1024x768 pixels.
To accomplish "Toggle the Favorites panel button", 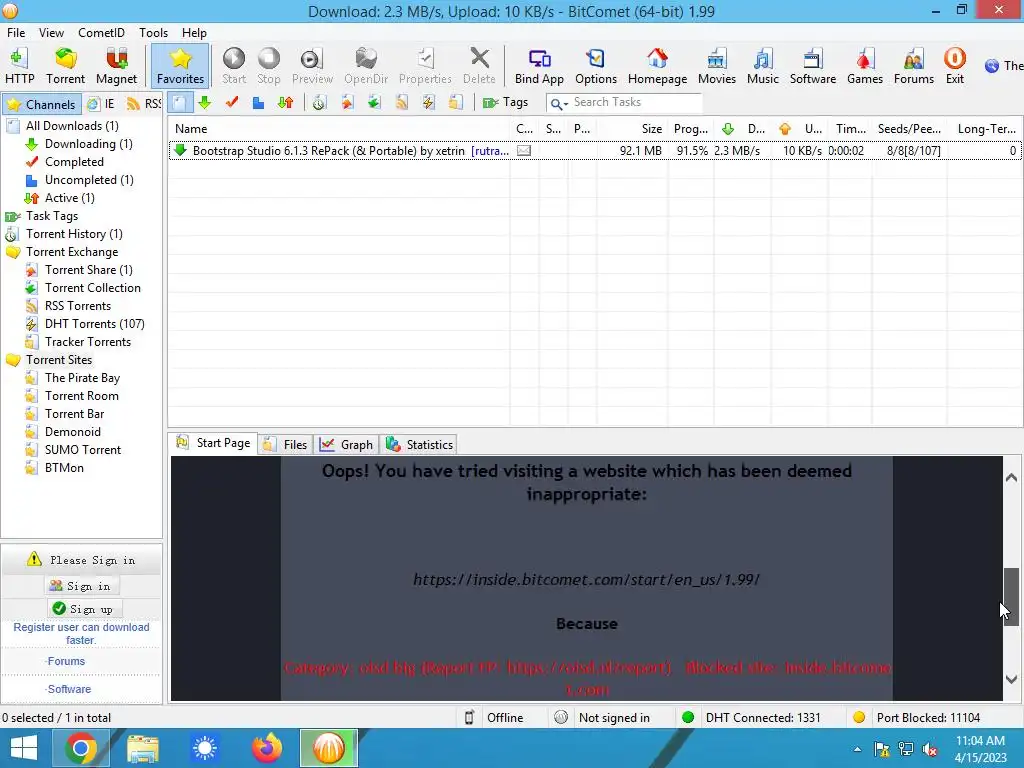I will 180,66.
